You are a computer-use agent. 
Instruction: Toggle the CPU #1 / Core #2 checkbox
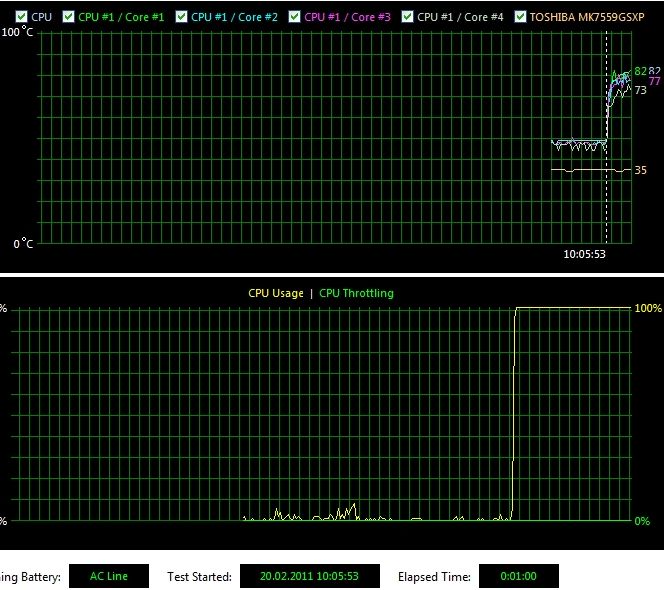(x=181, y=17)
